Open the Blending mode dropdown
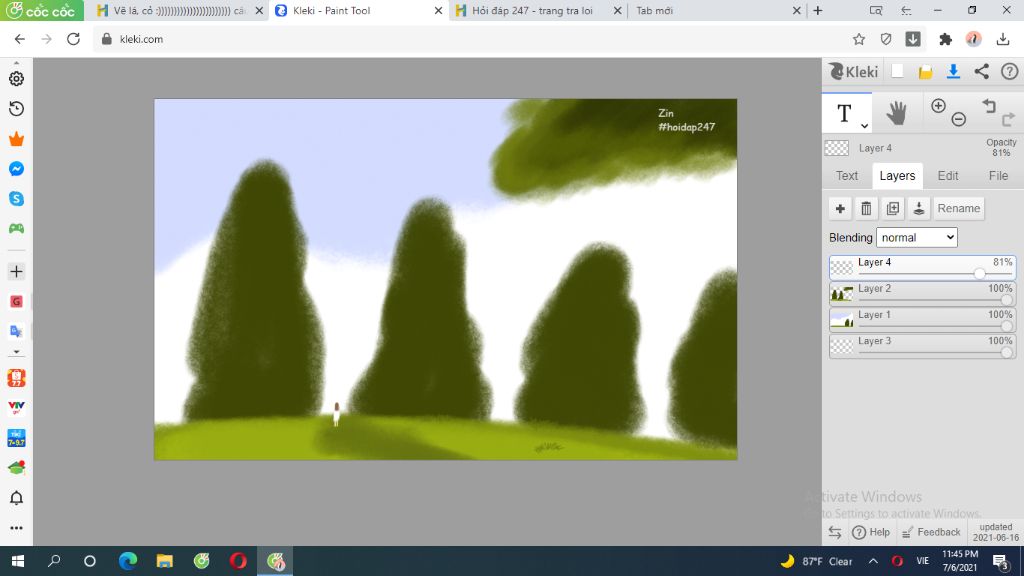This screenshot has height=576, width=1024. 917,238
